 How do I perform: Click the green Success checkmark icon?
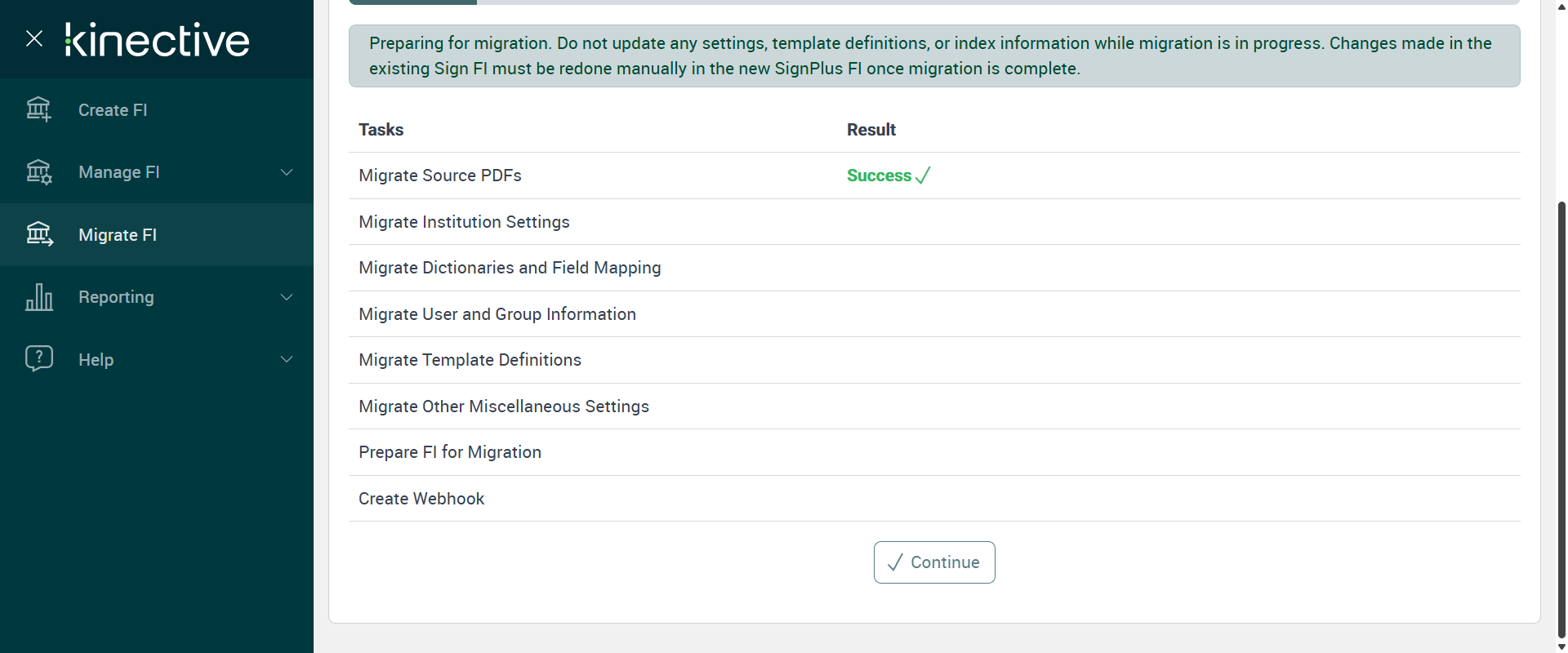pos(923,175)
